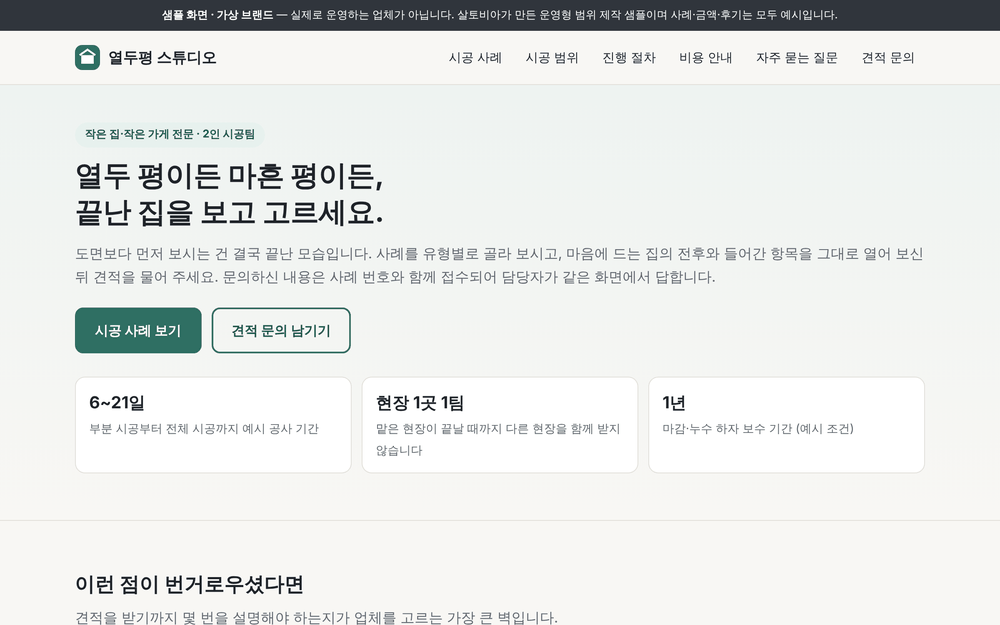
Task: Click the 견적 문의 남기기 button
Action: click(x=281, y=330)
